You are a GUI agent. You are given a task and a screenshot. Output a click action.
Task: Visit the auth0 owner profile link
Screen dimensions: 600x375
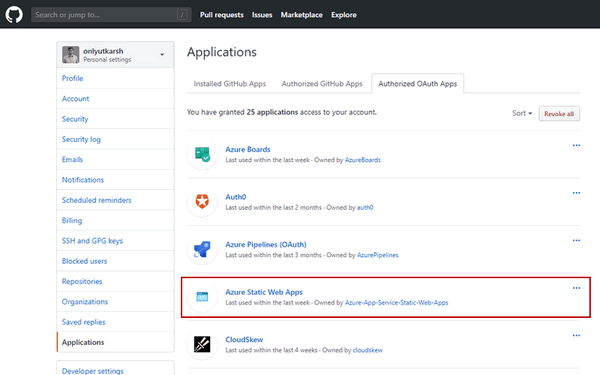365,207
